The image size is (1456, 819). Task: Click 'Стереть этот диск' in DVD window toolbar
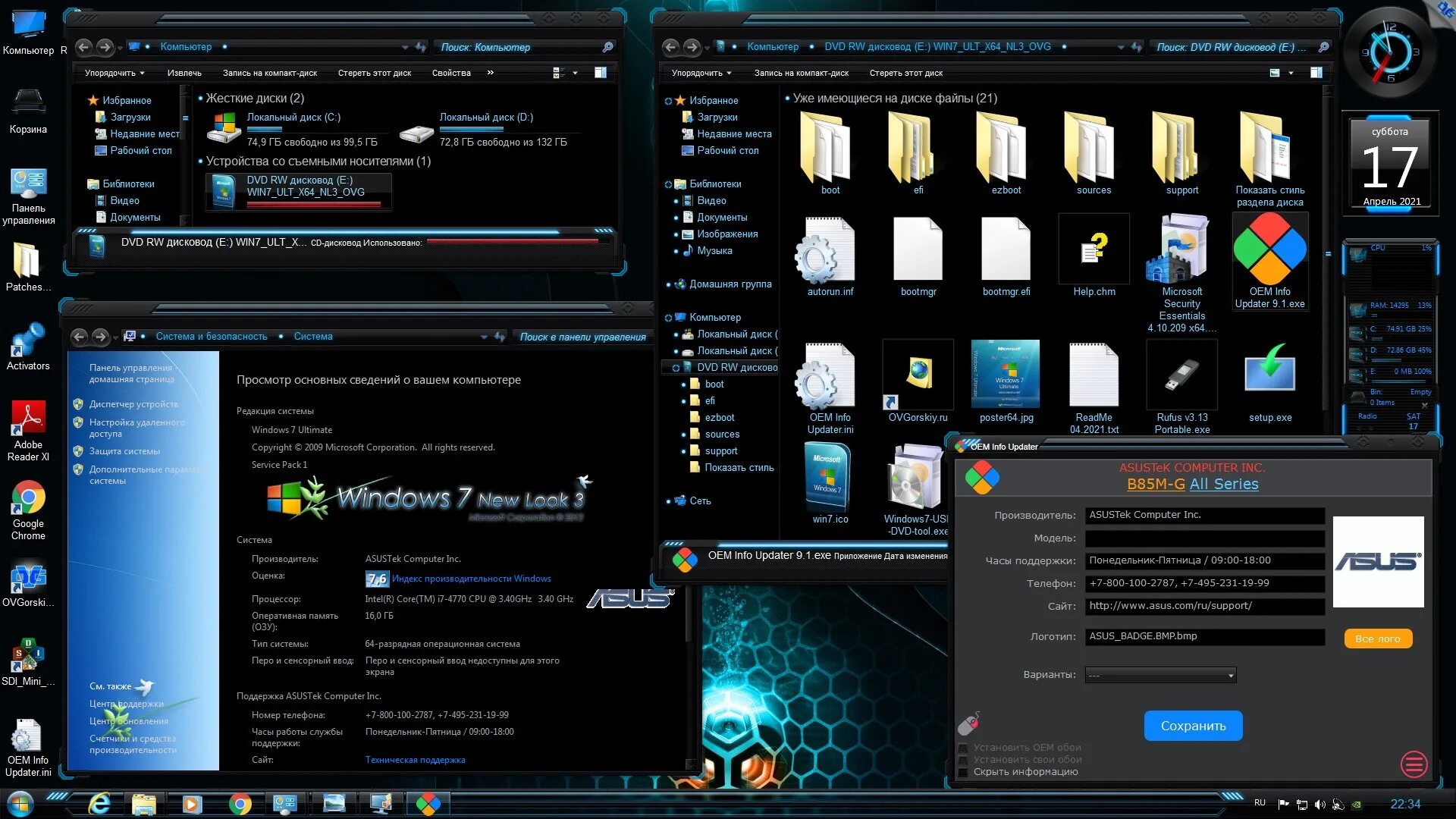tap(905, 73)
